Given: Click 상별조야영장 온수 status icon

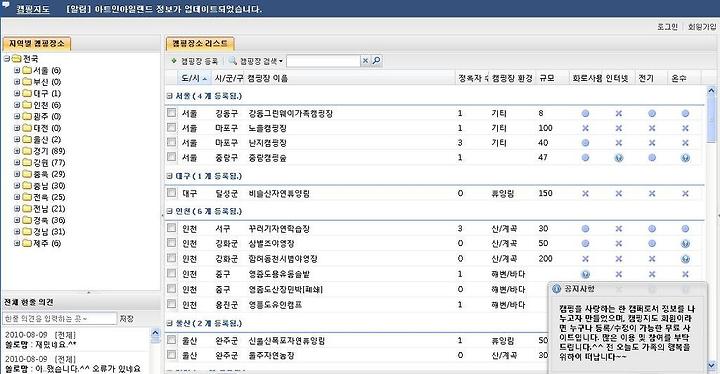Looking at the screenshot, I should pos(685,244).
